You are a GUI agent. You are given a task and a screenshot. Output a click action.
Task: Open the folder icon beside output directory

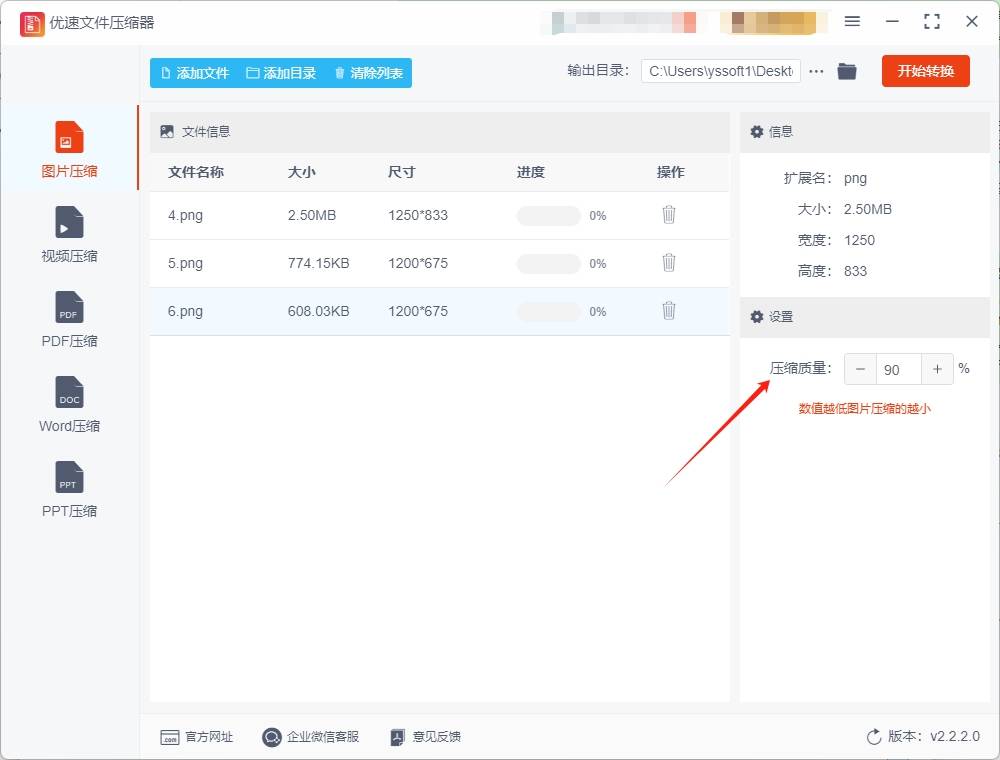tap(847, 71)
